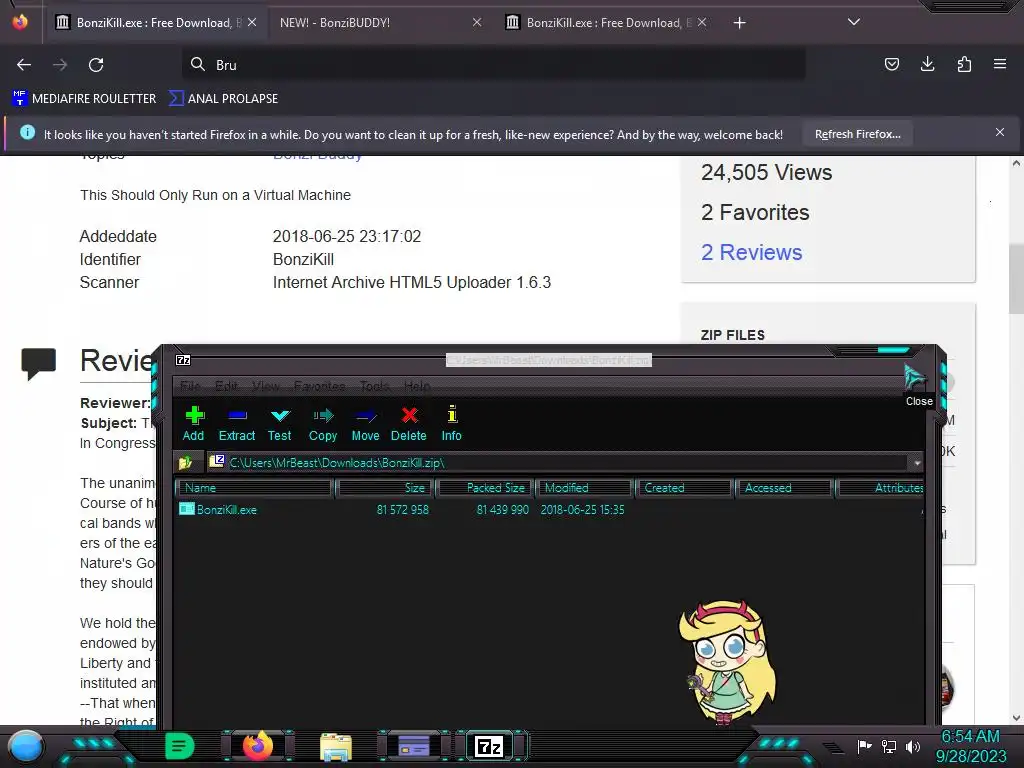Open the Pocket save icon
1024x768 pixels.
(x=891, y=64)
